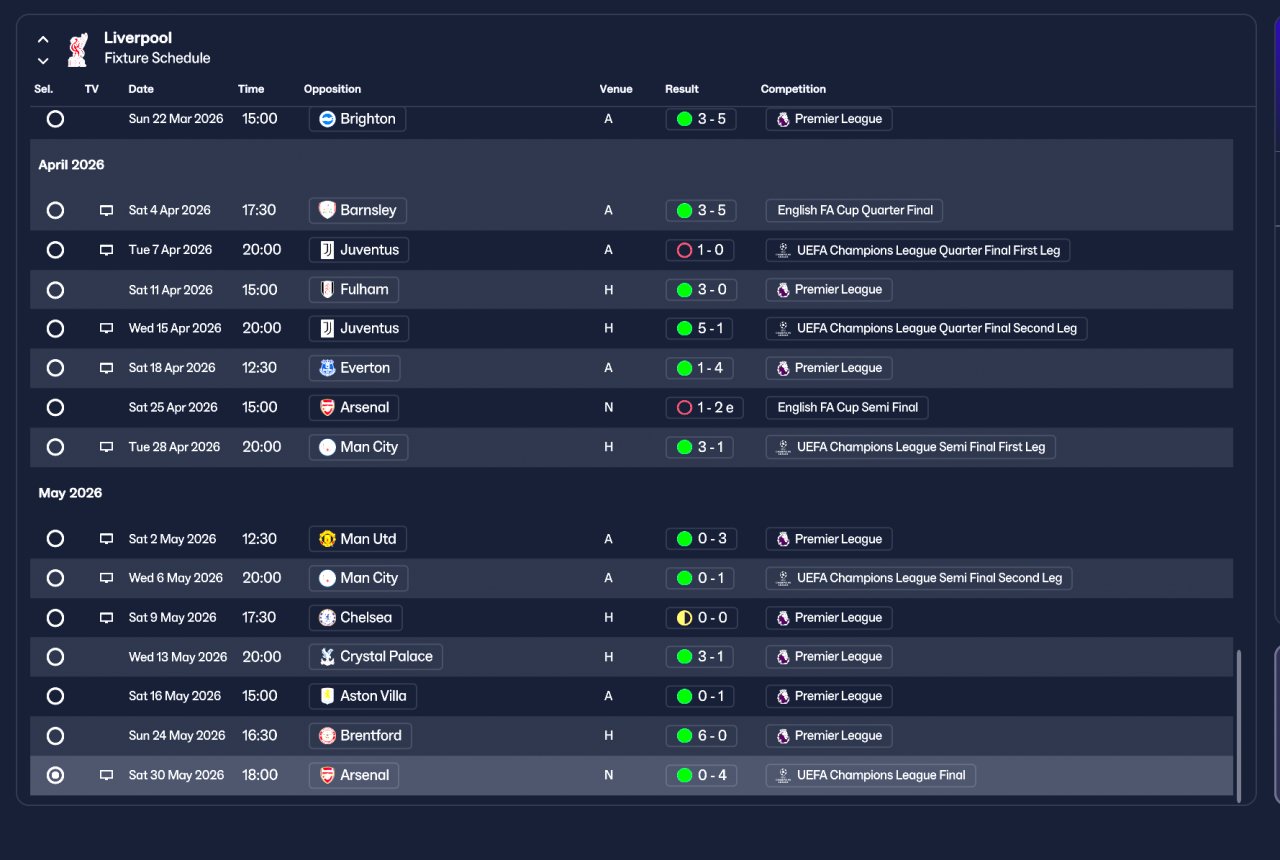The width and height of the screenshot is (1280, 860).
Task: Select the Fulham fixture radio button
Action: [x=55, y=290]
